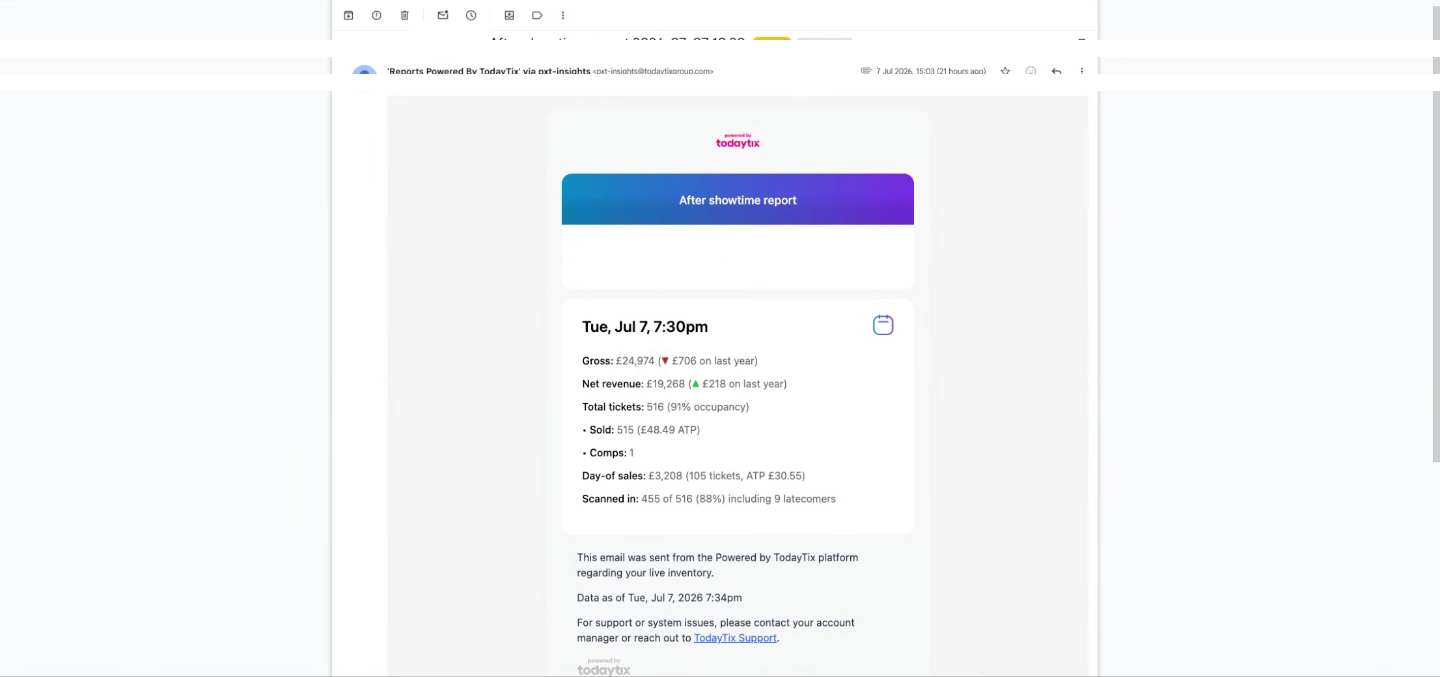
Task: Click the Tue, Jul 7, 7:30pm heading
Action: (645, 327)
